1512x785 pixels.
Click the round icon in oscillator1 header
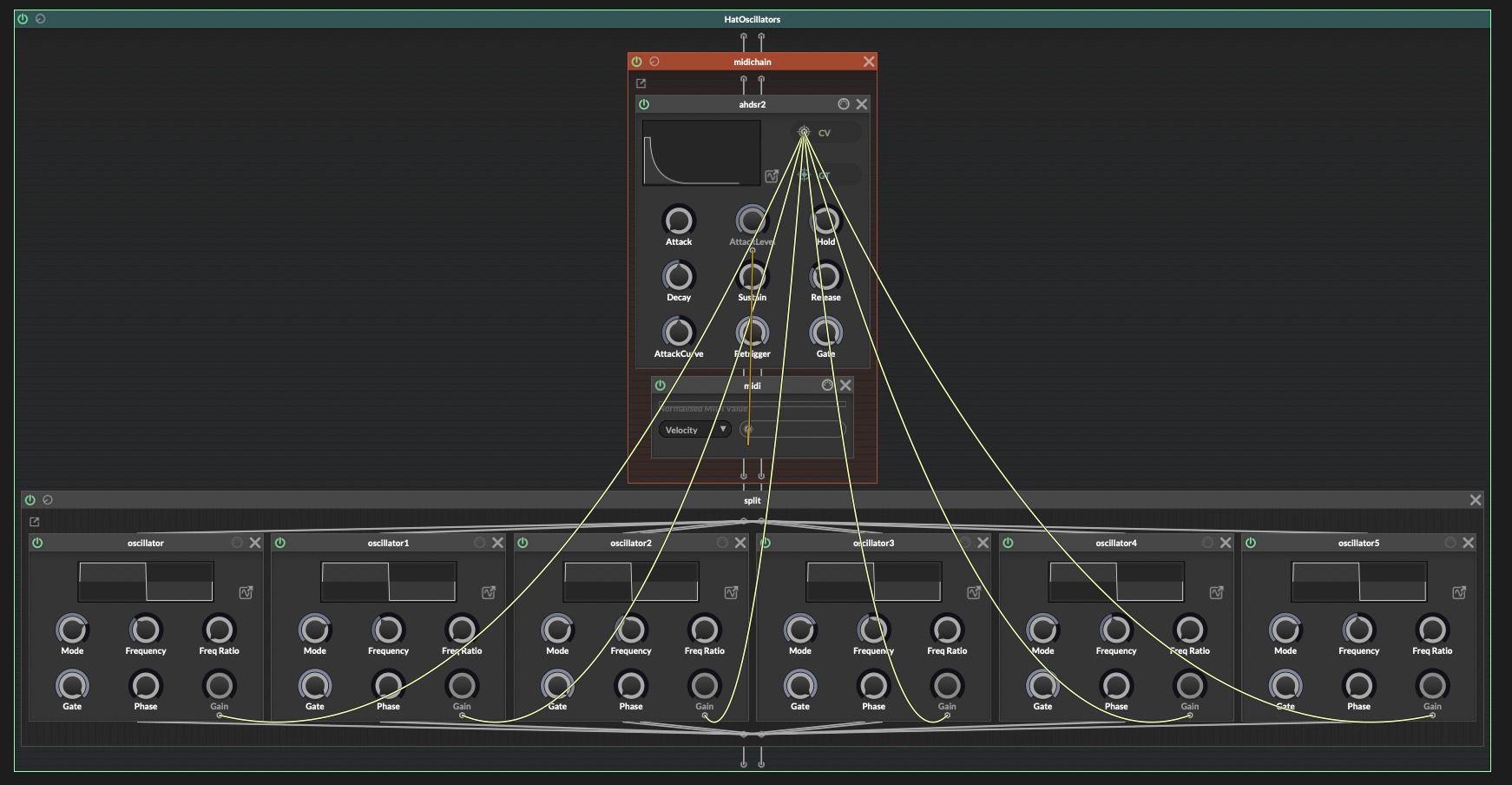tap(479, 543)
